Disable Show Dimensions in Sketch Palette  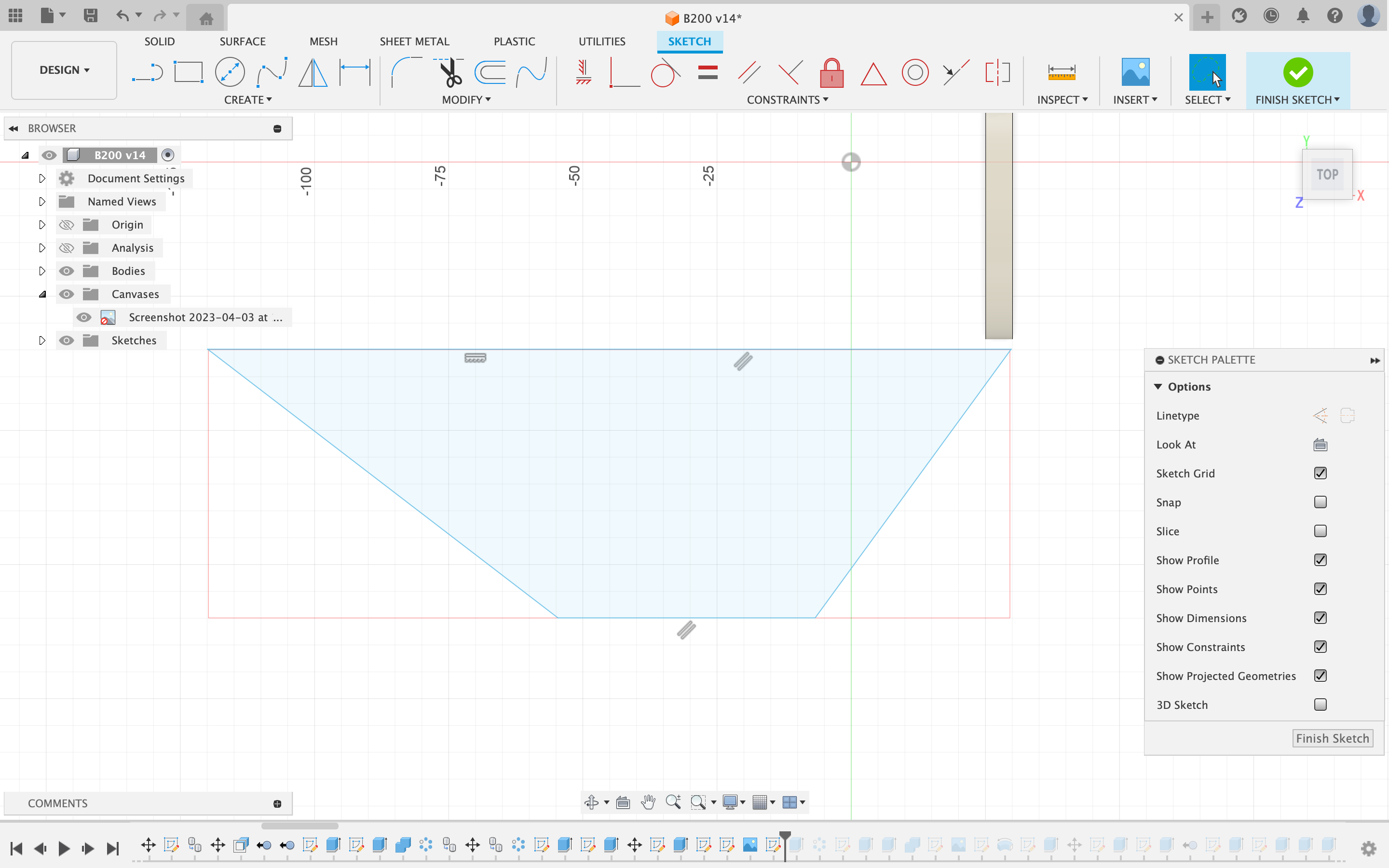click(1320, 618)
